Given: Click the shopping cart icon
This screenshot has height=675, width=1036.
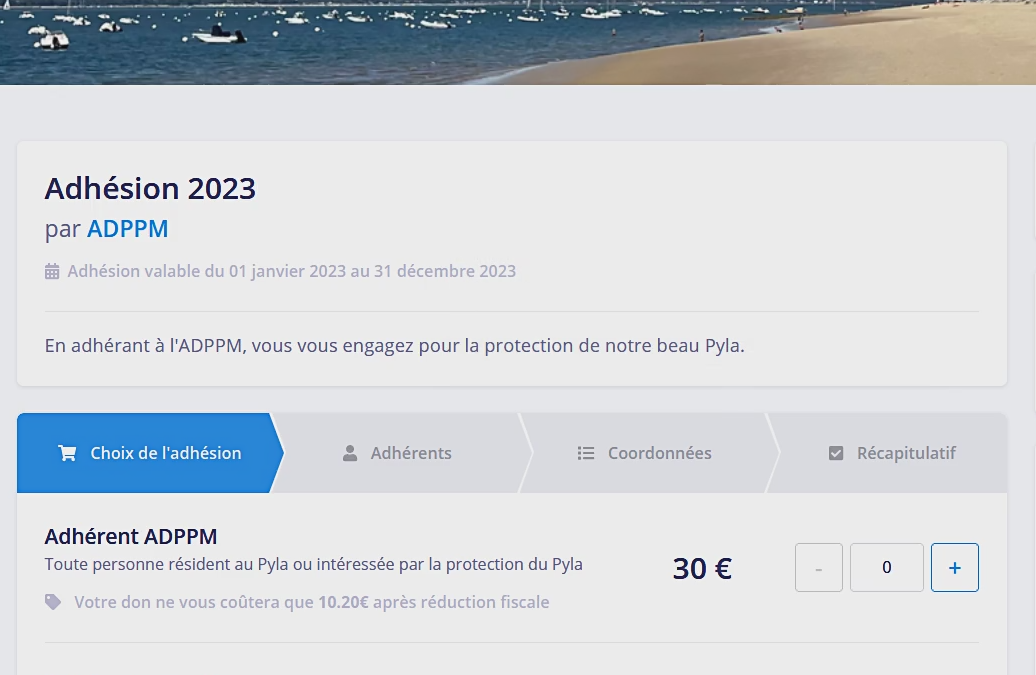Looking at the screenshot, I should point(67,453).
